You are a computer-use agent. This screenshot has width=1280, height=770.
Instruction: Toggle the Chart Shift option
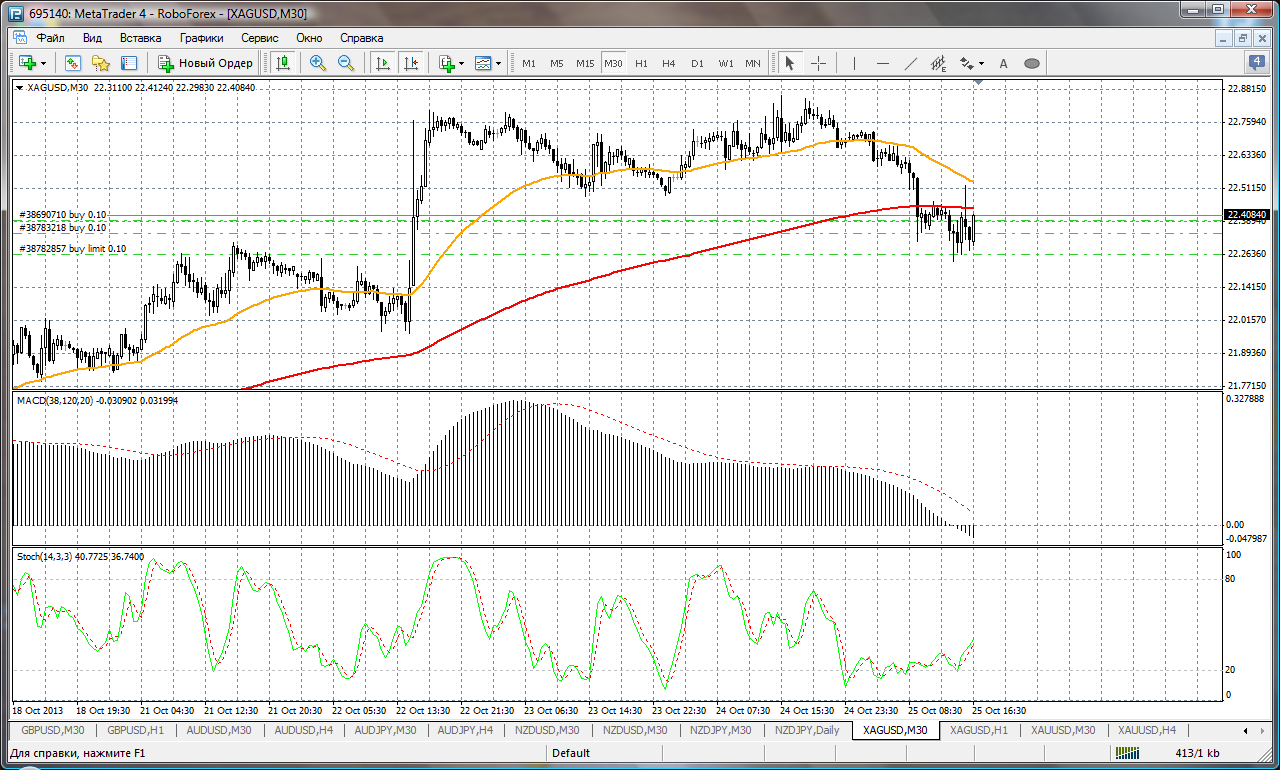tap(411, 63)
